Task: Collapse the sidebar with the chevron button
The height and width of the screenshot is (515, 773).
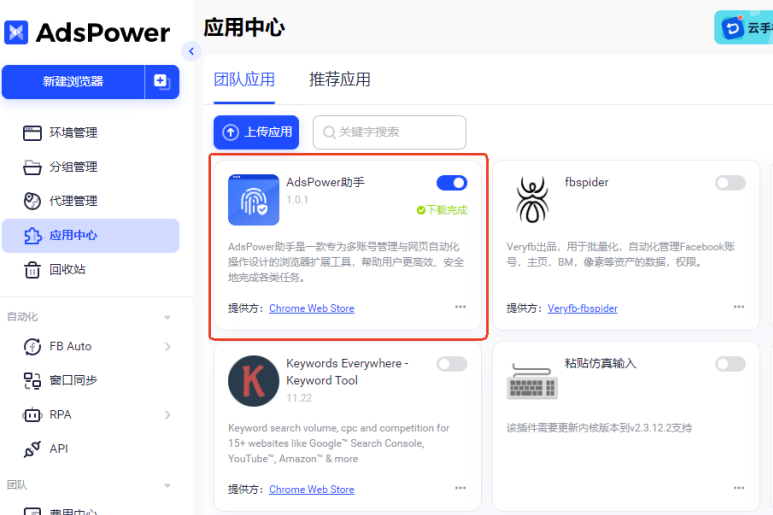Action: click(x=191, y=51)
